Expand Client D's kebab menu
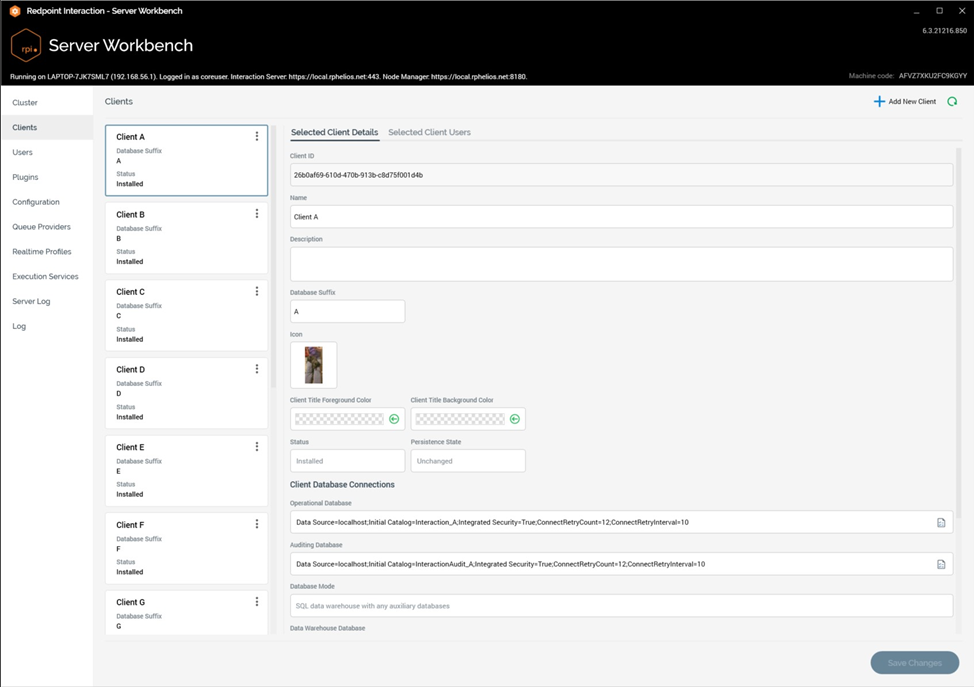Image resolution: width=974 pixels, height=687 pixels. (257, 369)
